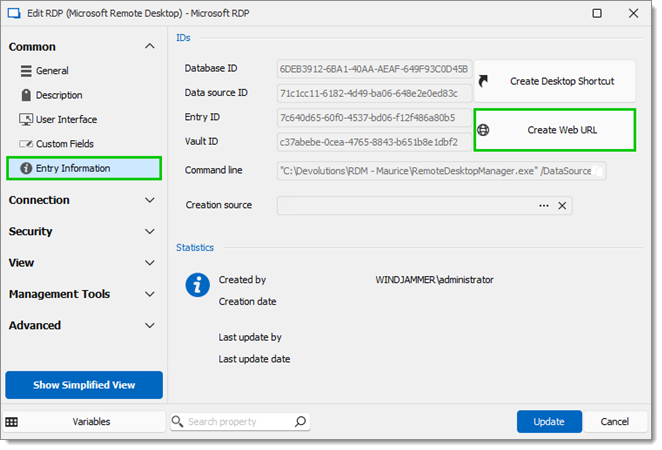Click the globe icon for Web URL
This screenshot has height=450, width=662.
coord(483,130)
